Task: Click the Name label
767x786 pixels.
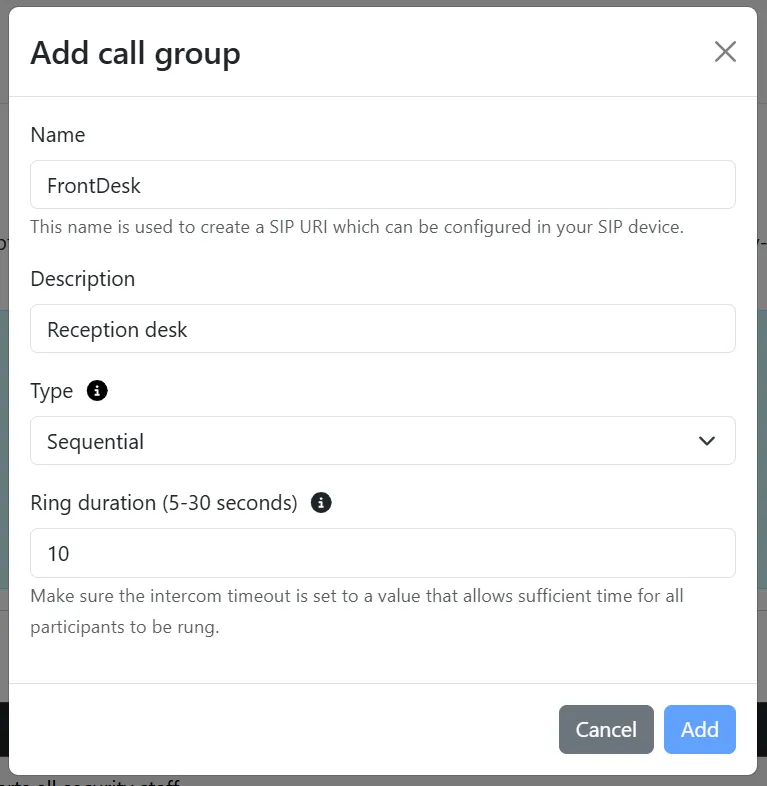Action: [58, 135]
